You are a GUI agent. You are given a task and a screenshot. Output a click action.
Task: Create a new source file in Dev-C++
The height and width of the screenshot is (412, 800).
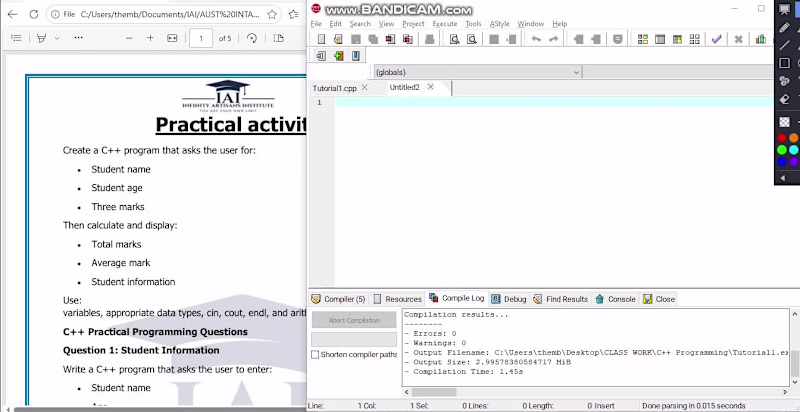click(321, 39)
